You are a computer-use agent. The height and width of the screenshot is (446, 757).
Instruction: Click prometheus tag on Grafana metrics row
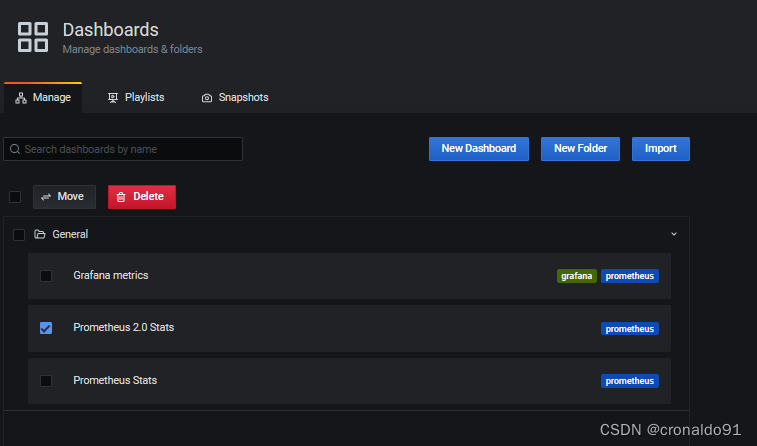point(630,276)
